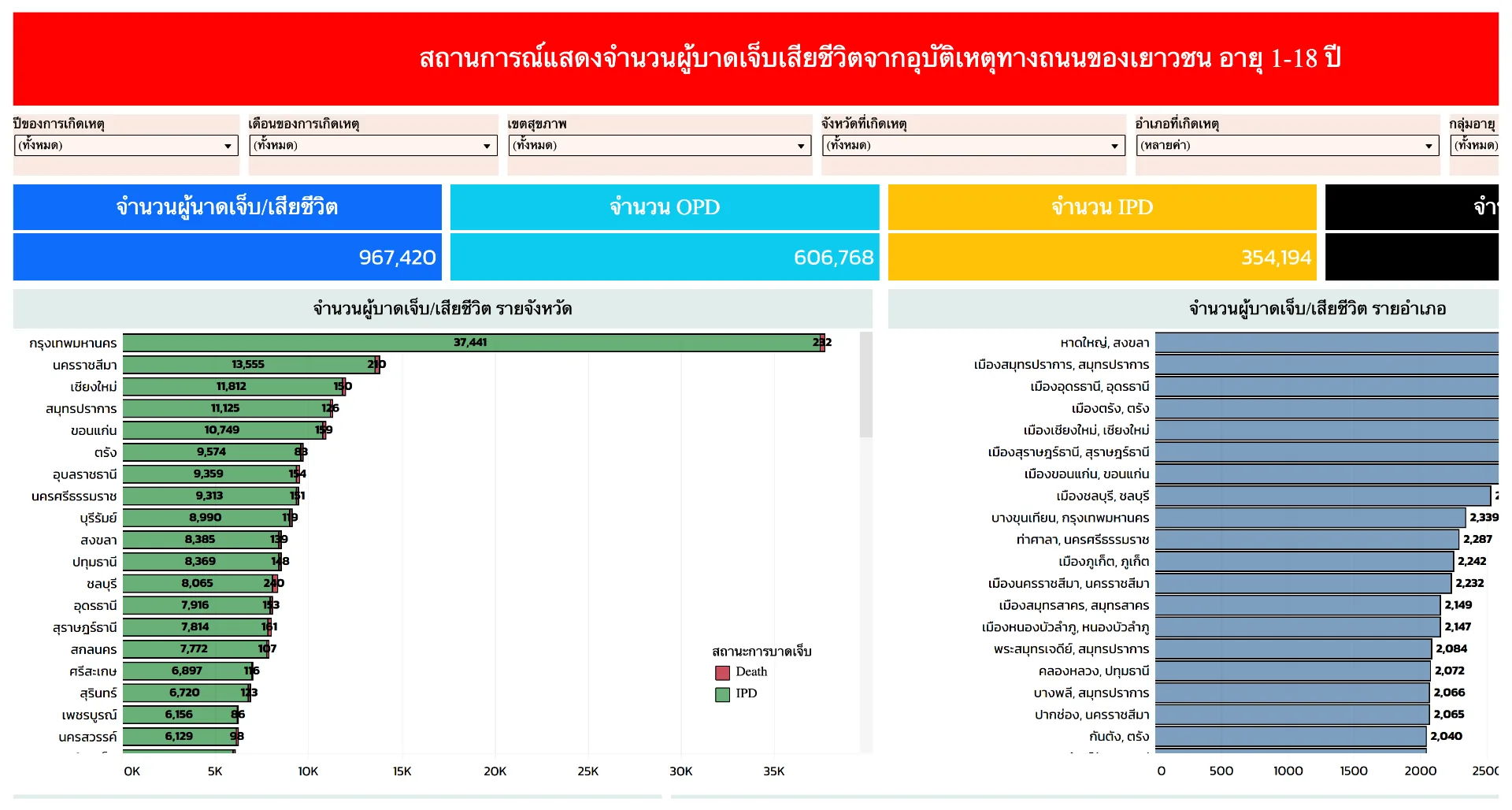Image resolution: width=1512 pixels, height=810 pixels.
Task: Click the นครราชสีมา province label
Action: tap(85, 366)
